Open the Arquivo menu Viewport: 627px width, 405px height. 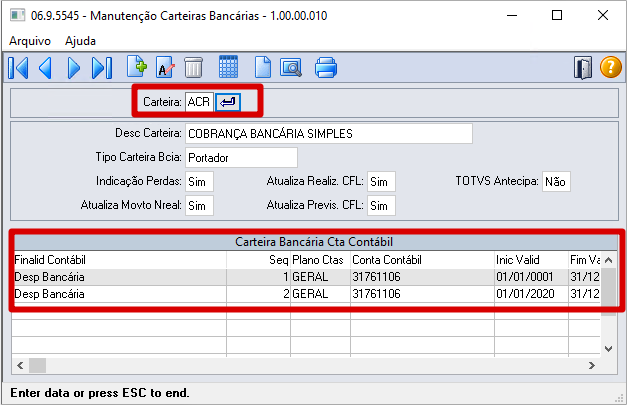(x=30, y=41)
